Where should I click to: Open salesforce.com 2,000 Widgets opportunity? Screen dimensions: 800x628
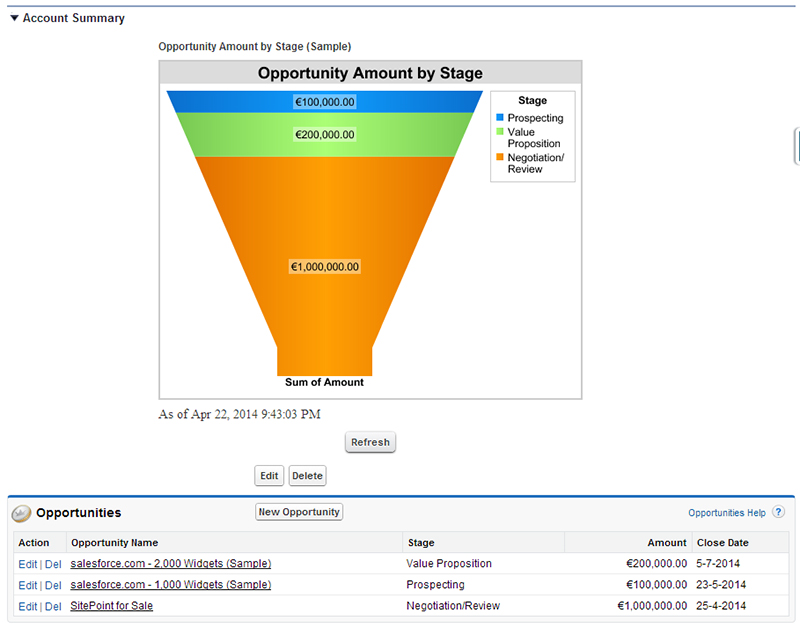(x=170, y=564)
